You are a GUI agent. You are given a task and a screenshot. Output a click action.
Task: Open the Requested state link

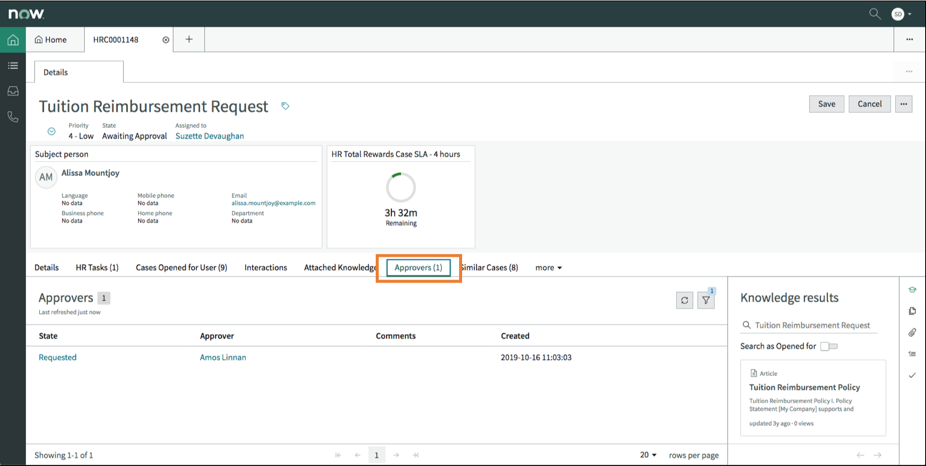(x=57, y=357)
